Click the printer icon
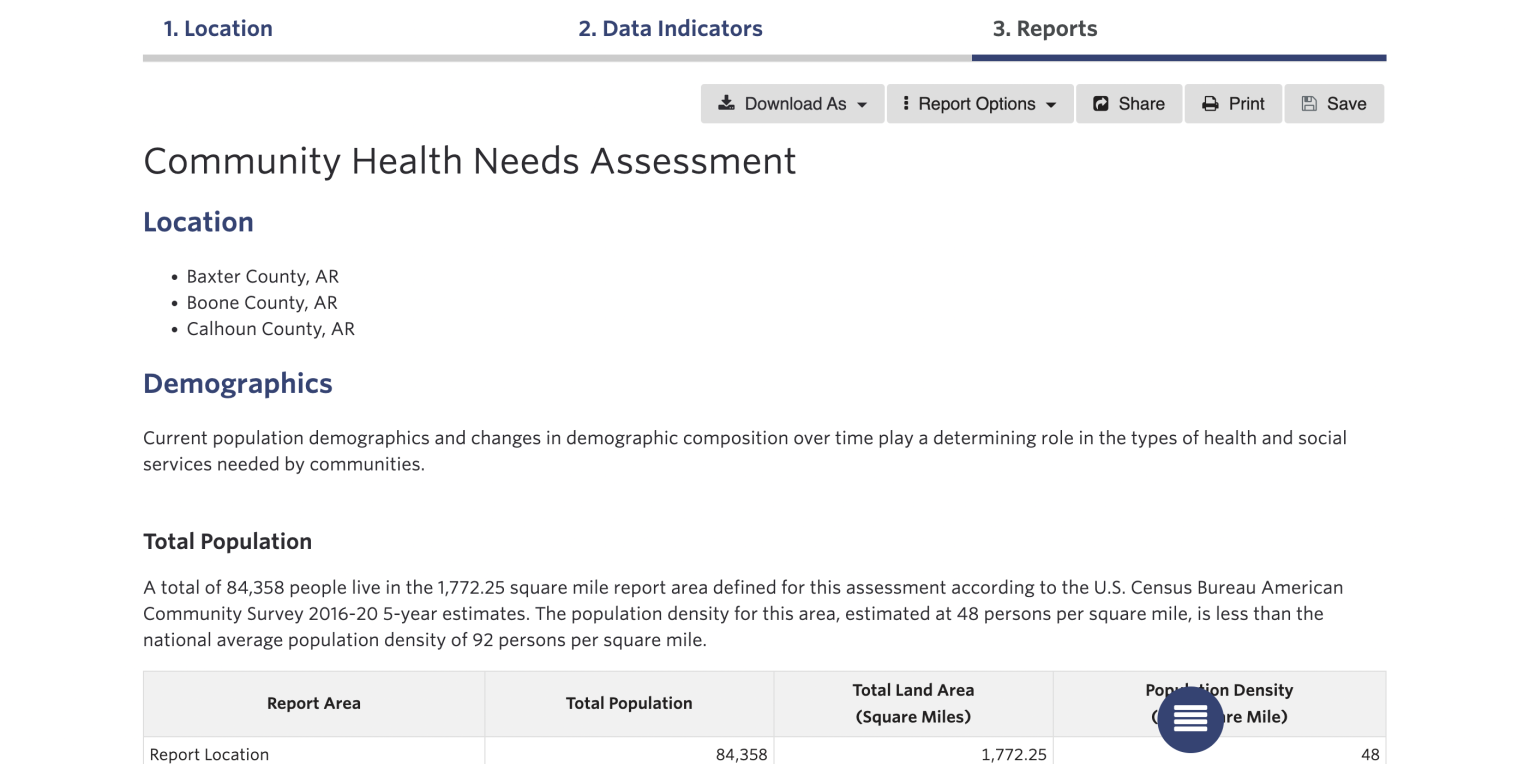Screen dimensions: 1536x764 tap(1210, 104)
